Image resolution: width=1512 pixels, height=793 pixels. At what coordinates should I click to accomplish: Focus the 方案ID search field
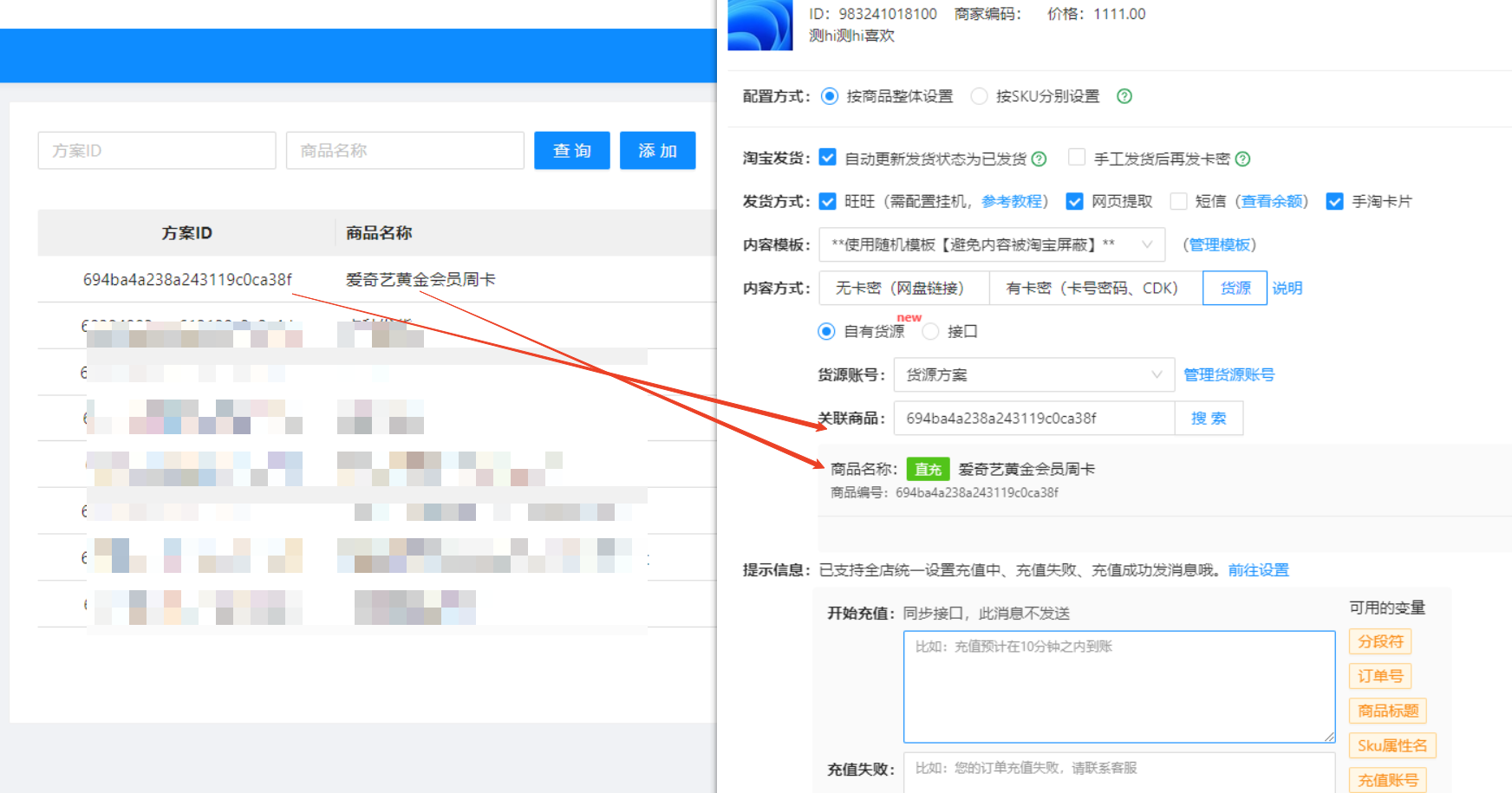click(x=157, y=151)
